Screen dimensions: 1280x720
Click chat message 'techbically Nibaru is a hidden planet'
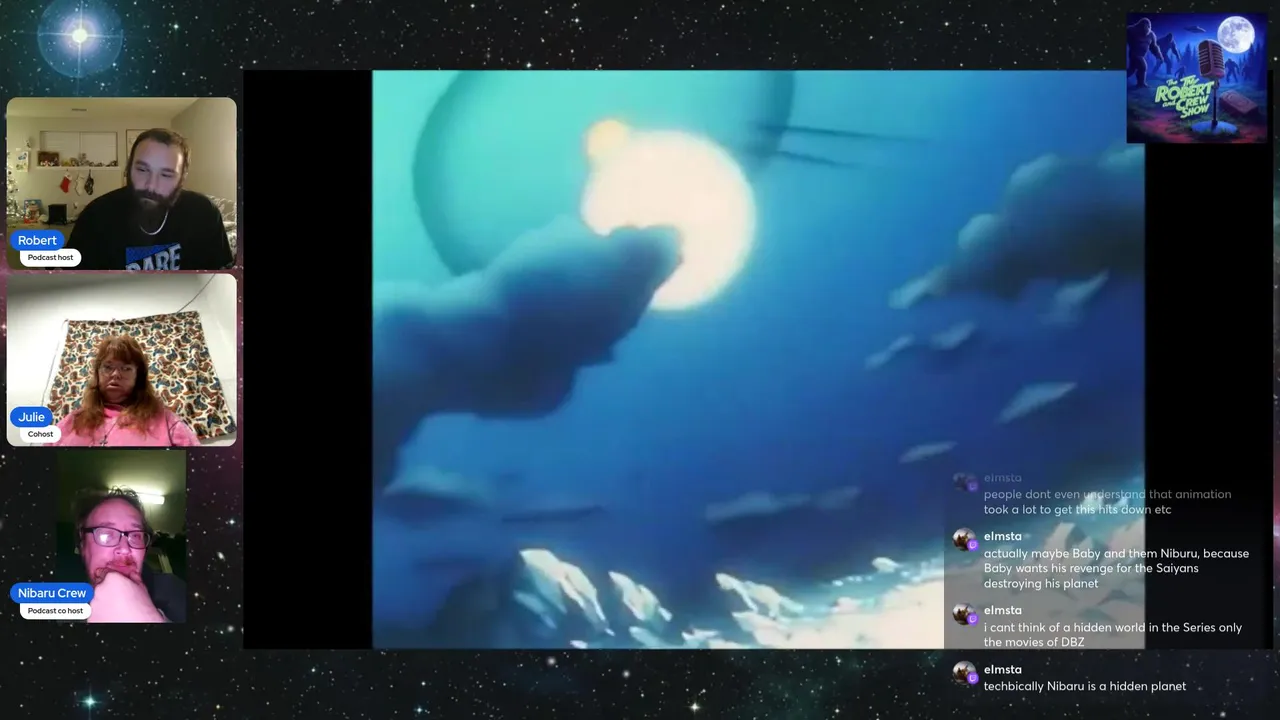tap(1085, 686)
